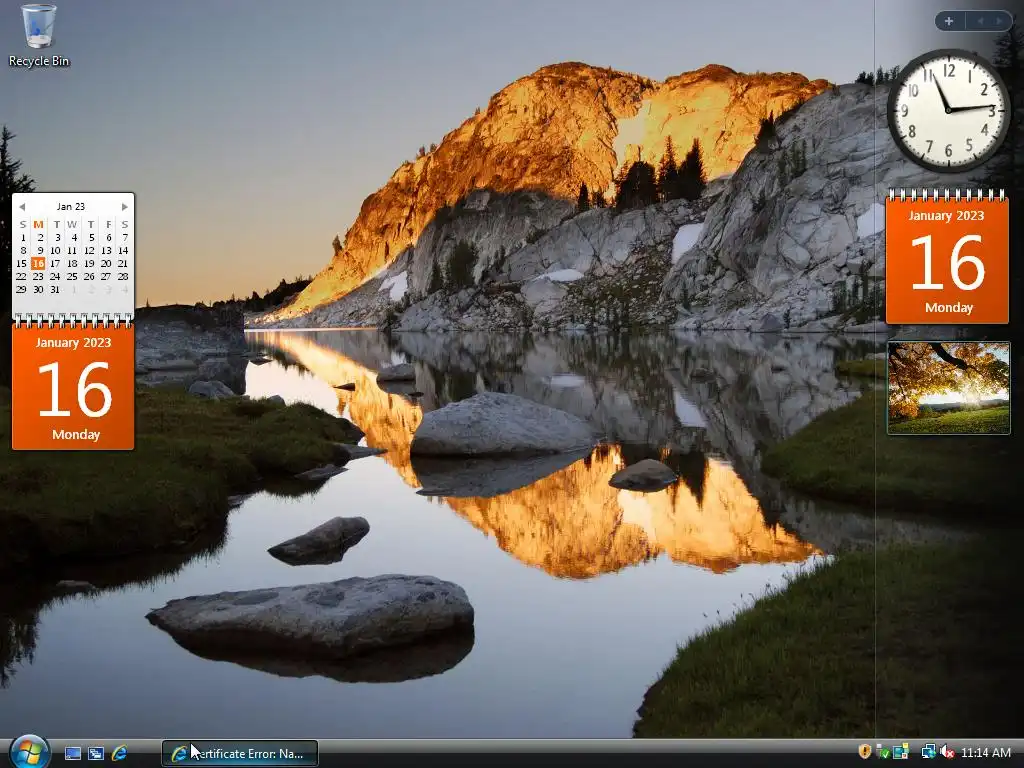Viewport: 1024px width, 768px height.
Task: Click the slide show gadget autumn tree picture
Action: click(948, 388)
